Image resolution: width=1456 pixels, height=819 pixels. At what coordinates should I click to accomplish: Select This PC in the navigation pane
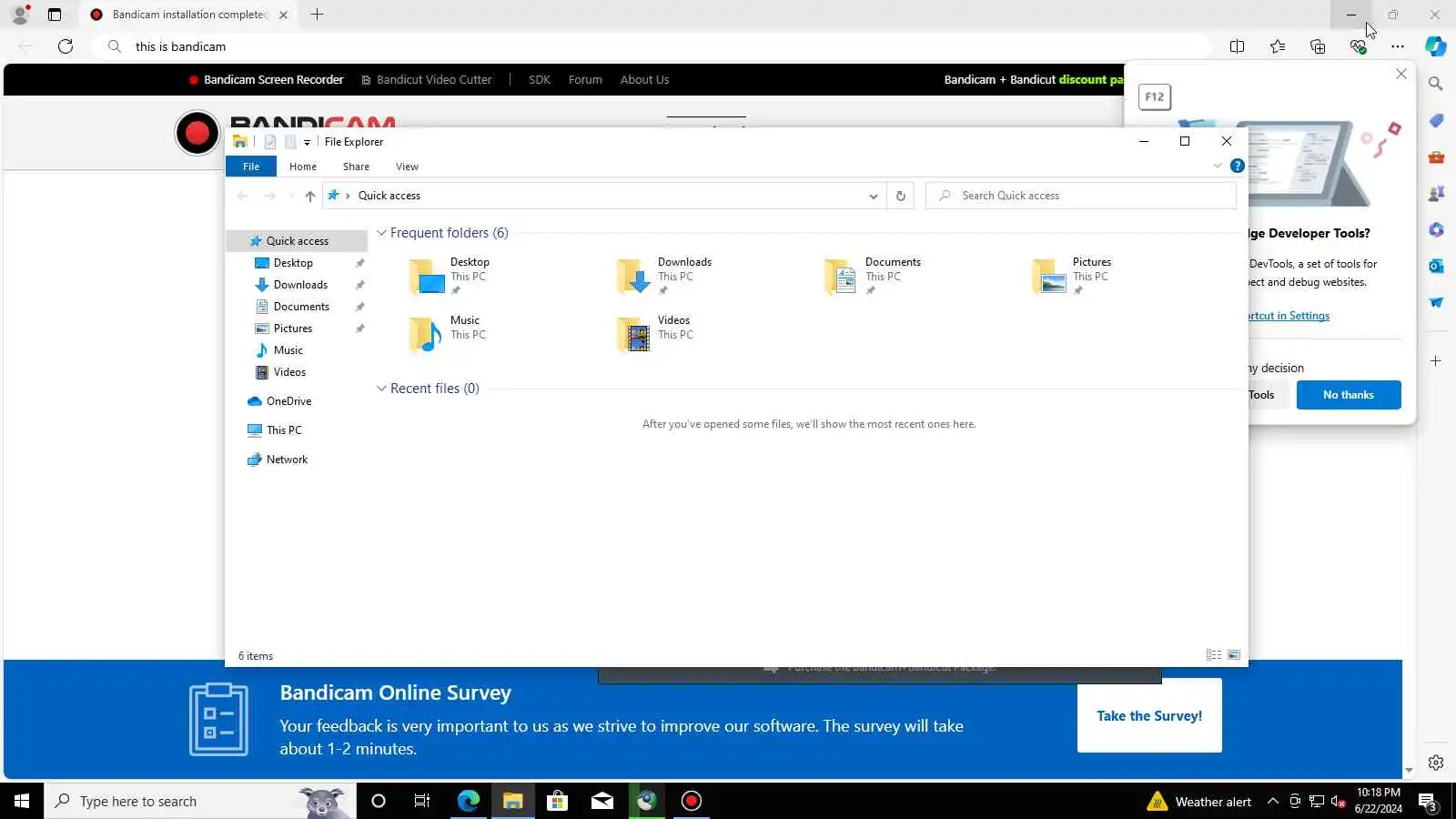[x=284, y=430]
